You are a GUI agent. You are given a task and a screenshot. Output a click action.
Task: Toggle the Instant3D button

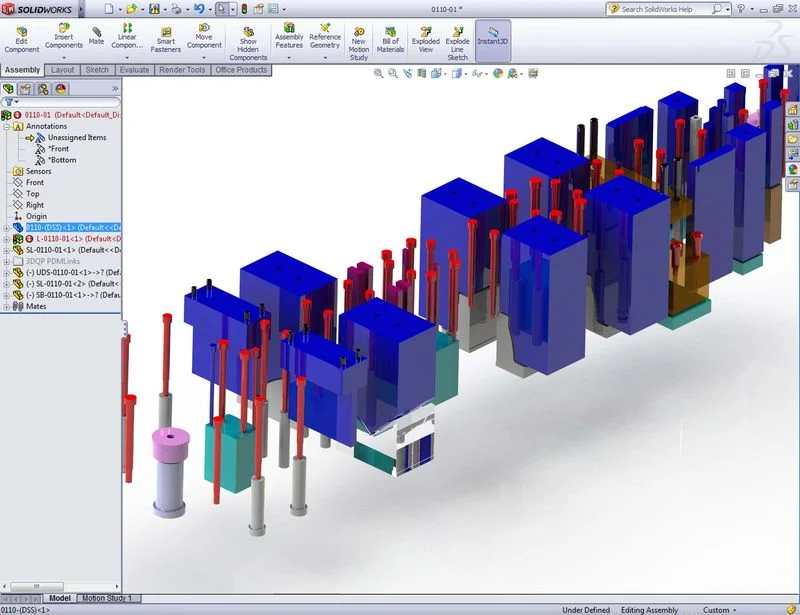coord(492,39)
